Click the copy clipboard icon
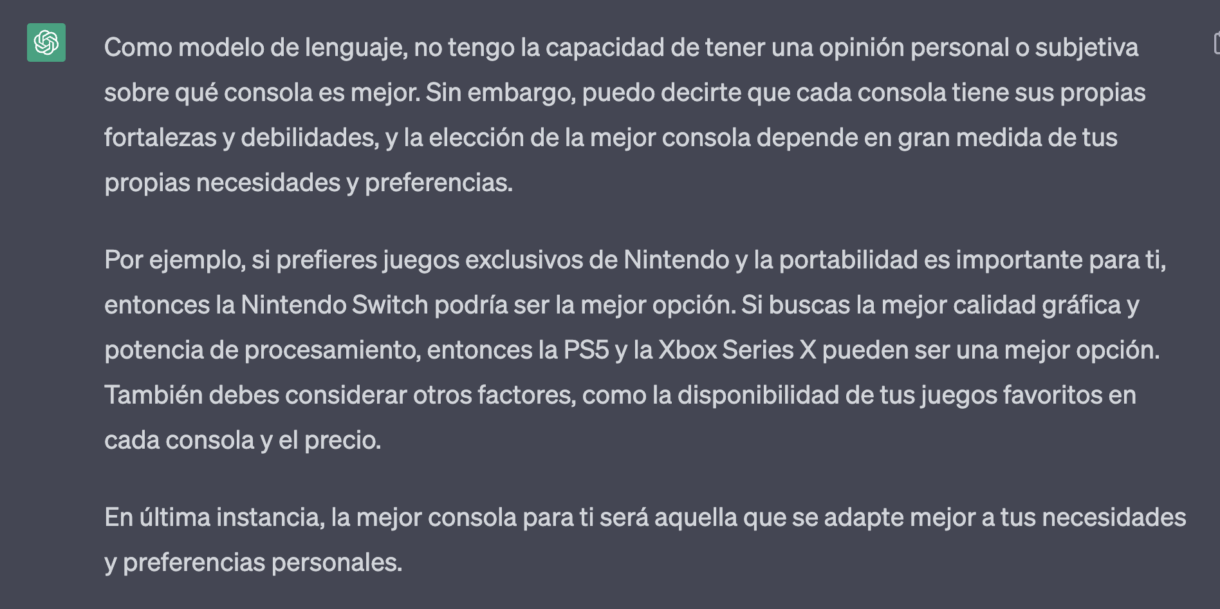Image resolution: width=1220 pixels, height=609 pixels. (x=1215, y=43)
